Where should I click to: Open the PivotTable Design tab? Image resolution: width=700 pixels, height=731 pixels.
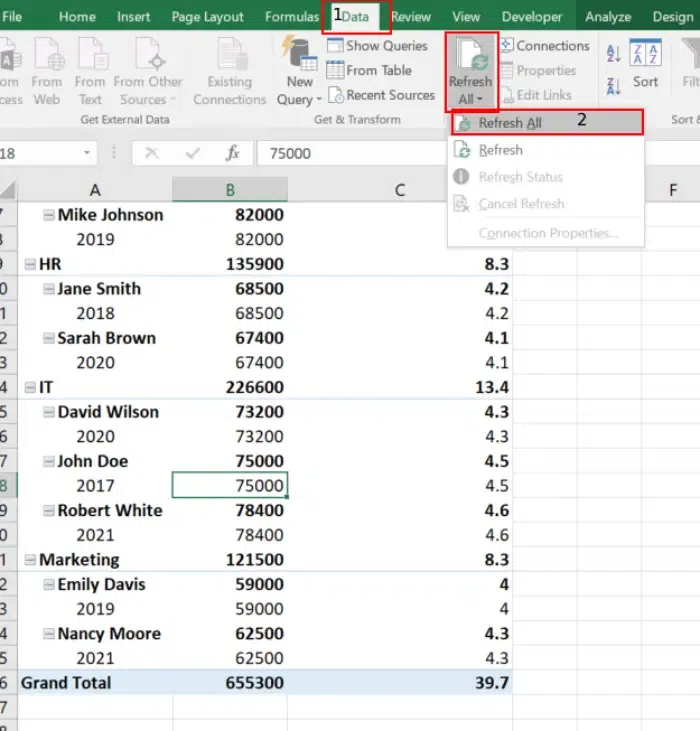[673, 17]
